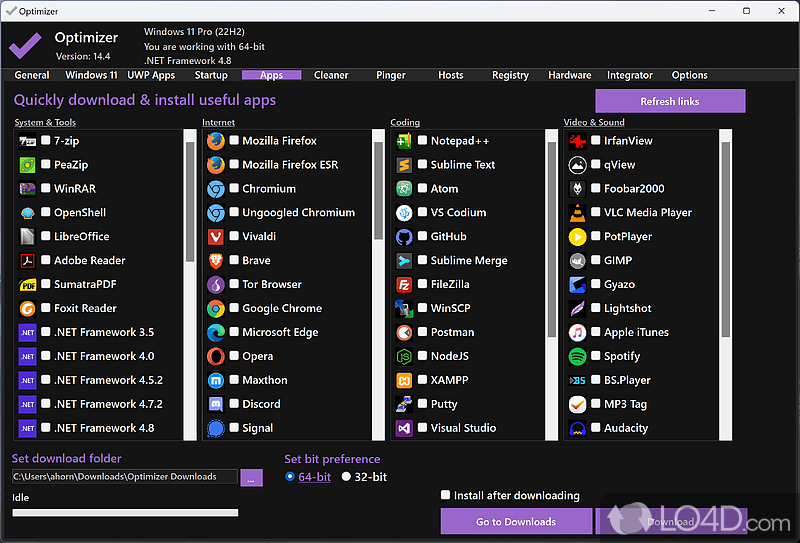This screenshot has height=543, width=800.
Task: Open the Integrator tab
Action: tap(630, 75)
